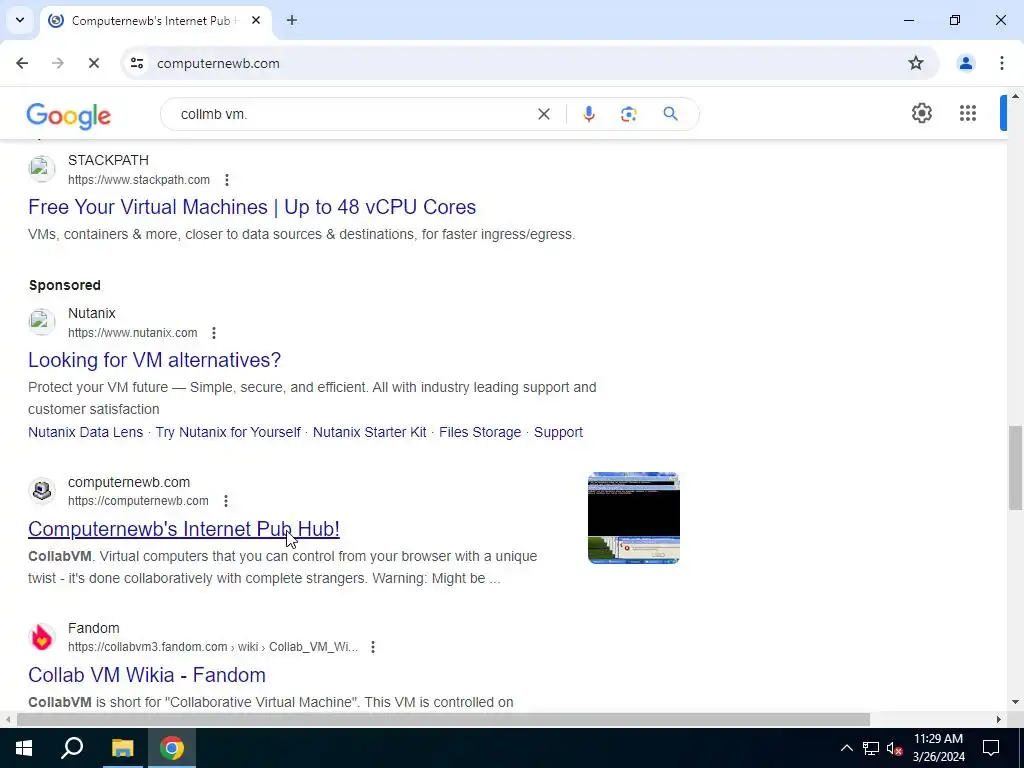The image size is (1024, 768).
Task: Click the horizontal scrollbar right arrow
Action: coord(999,720)
